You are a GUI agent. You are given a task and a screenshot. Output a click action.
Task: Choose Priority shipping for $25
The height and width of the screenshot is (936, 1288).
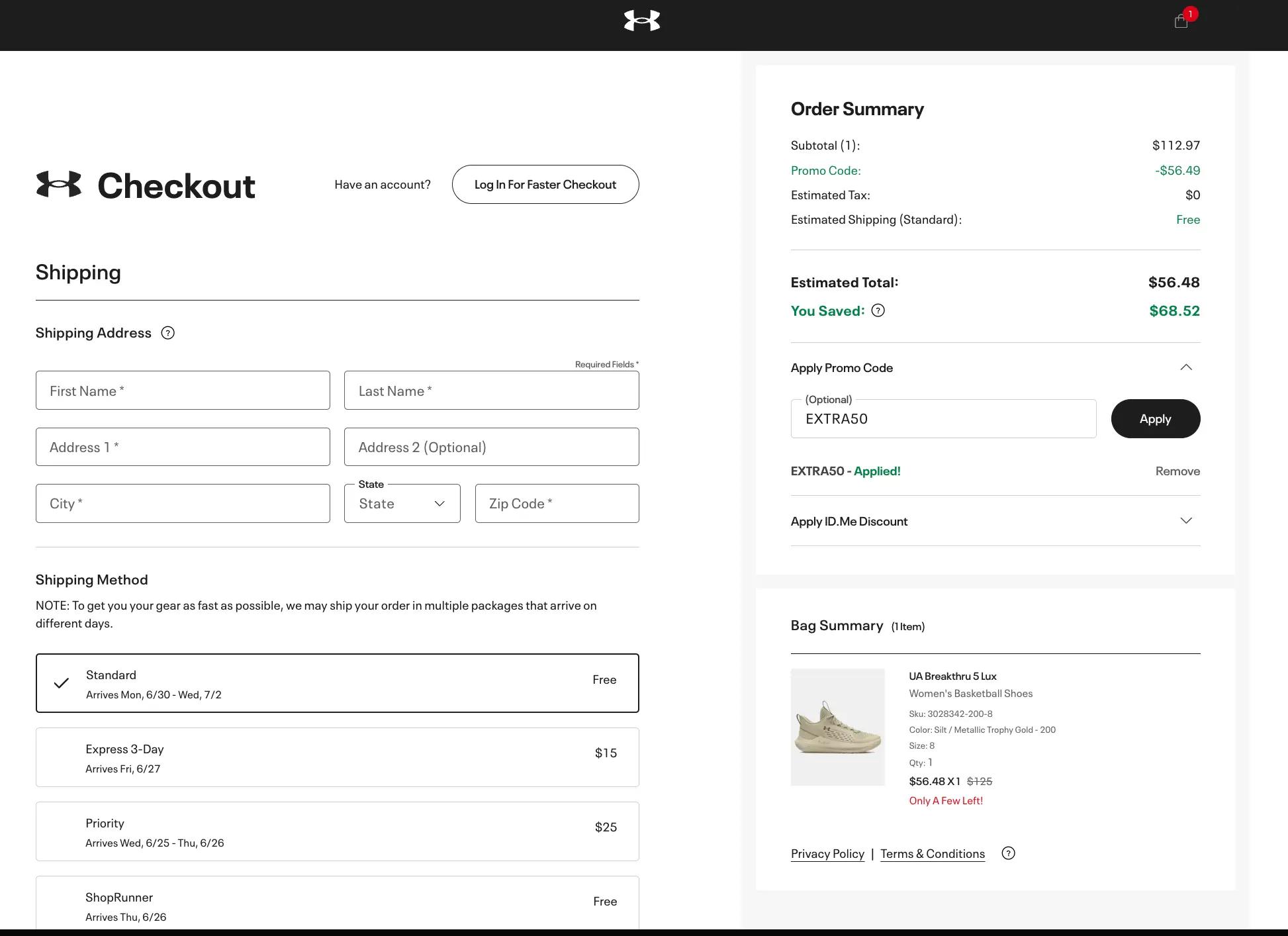click(x=337, y=831)
